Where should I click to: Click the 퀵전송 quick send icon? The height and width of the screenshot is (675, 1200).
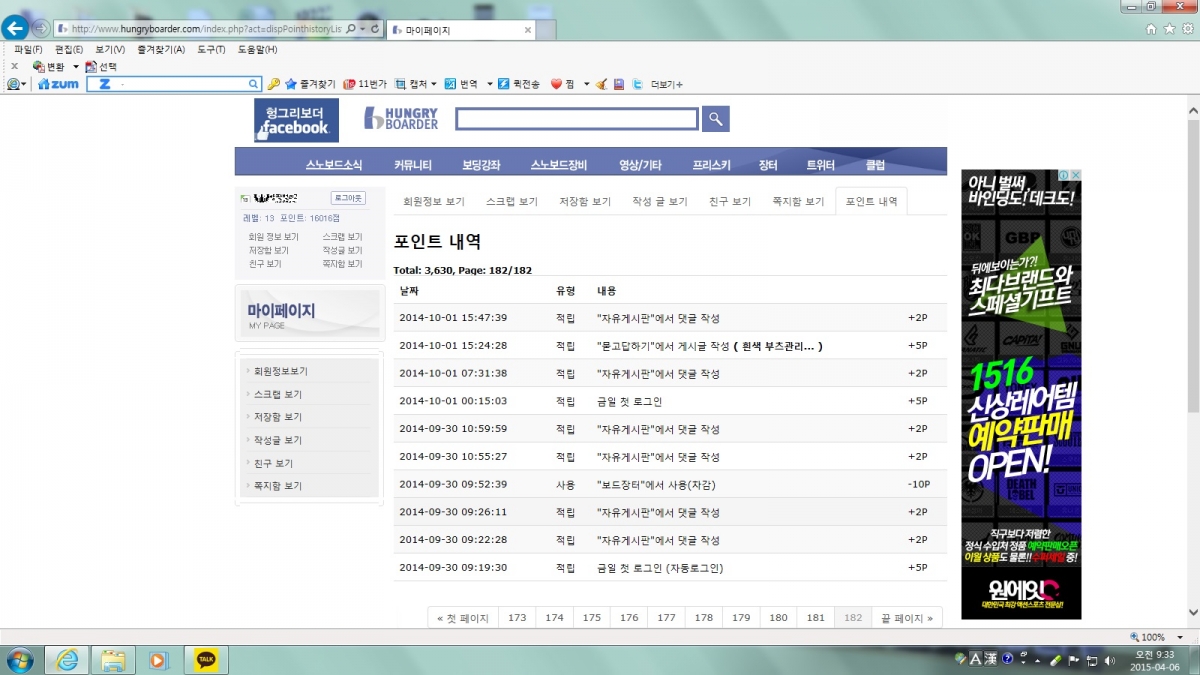(504, 84)
